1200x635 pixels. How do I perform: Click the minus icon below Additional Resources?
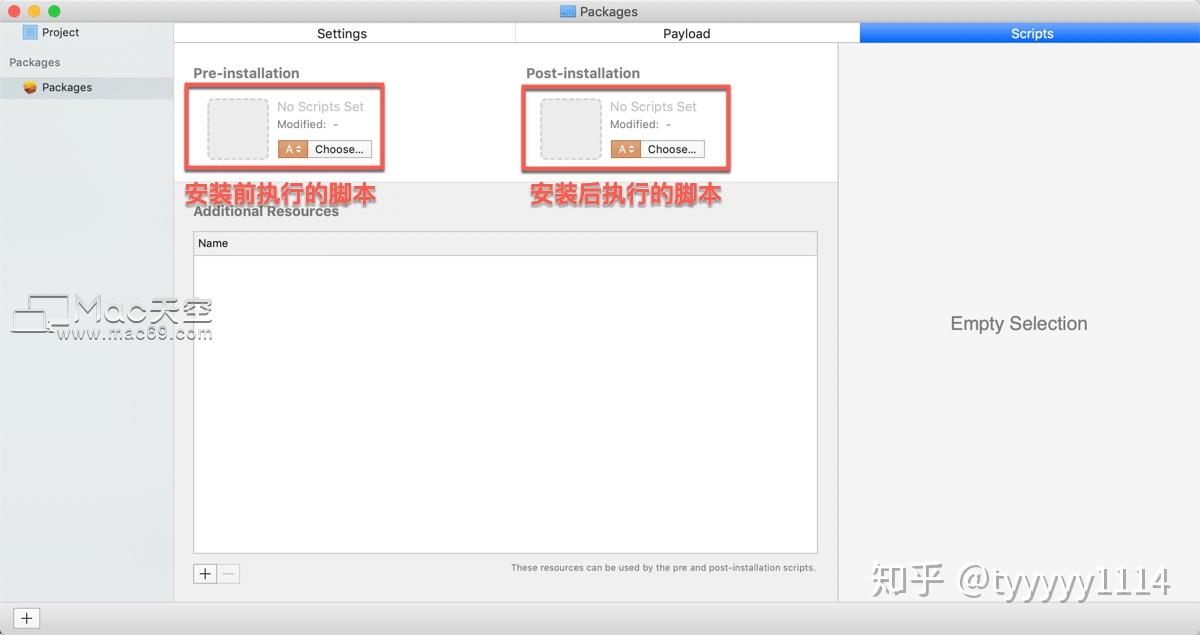228,573
